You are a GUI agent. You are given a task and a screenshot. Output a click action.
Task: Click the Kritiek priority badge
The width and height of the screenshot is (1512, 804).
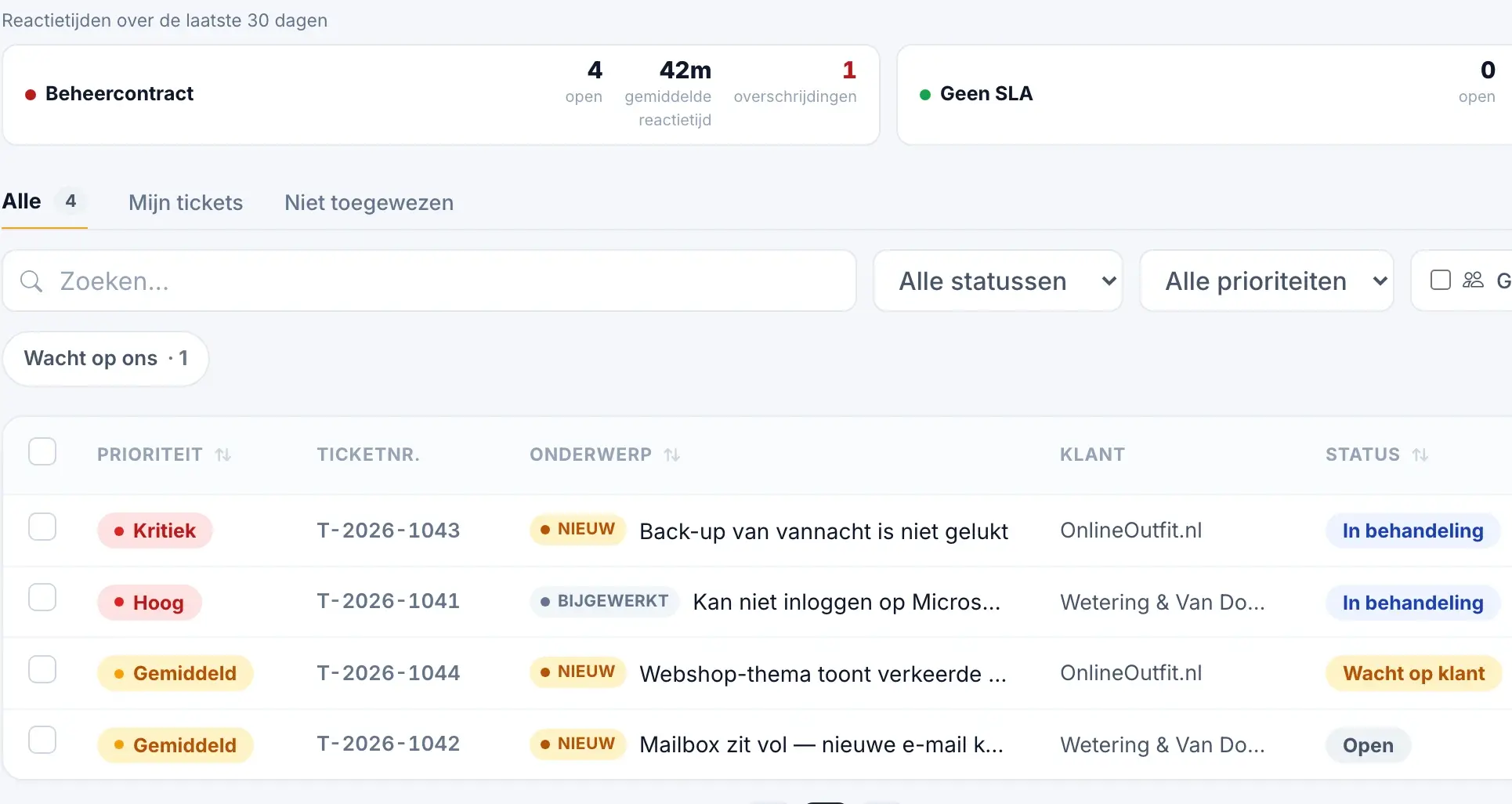[155, 531]
